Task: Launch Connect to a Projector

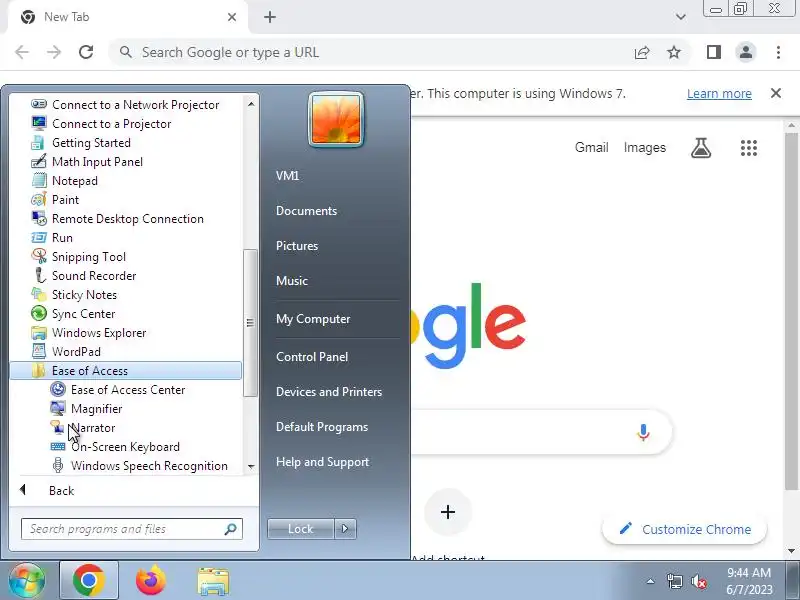Action: [102, 123]
